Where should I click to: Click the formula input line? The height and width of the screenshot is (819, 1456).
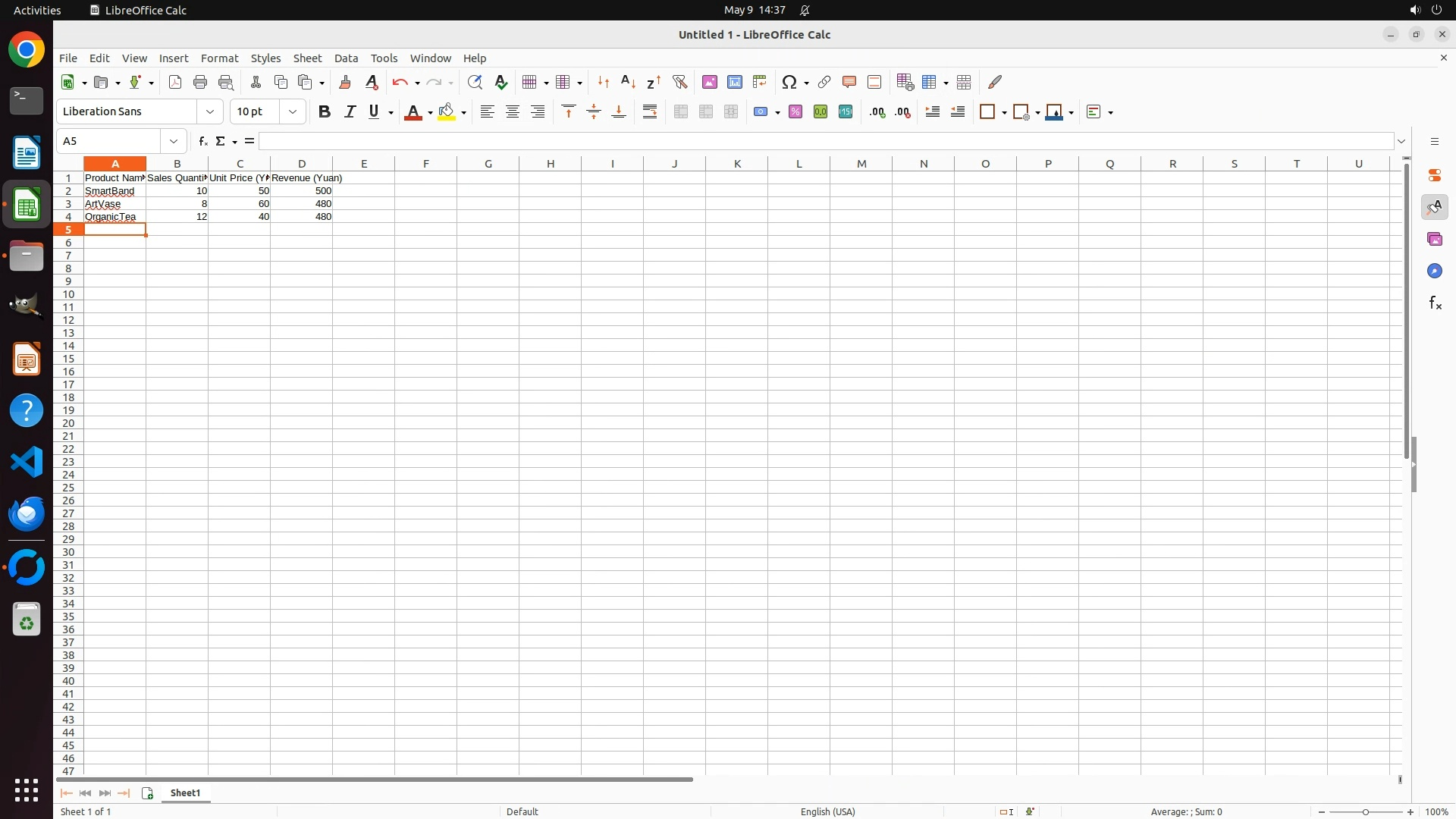click(x=825, y=141)
